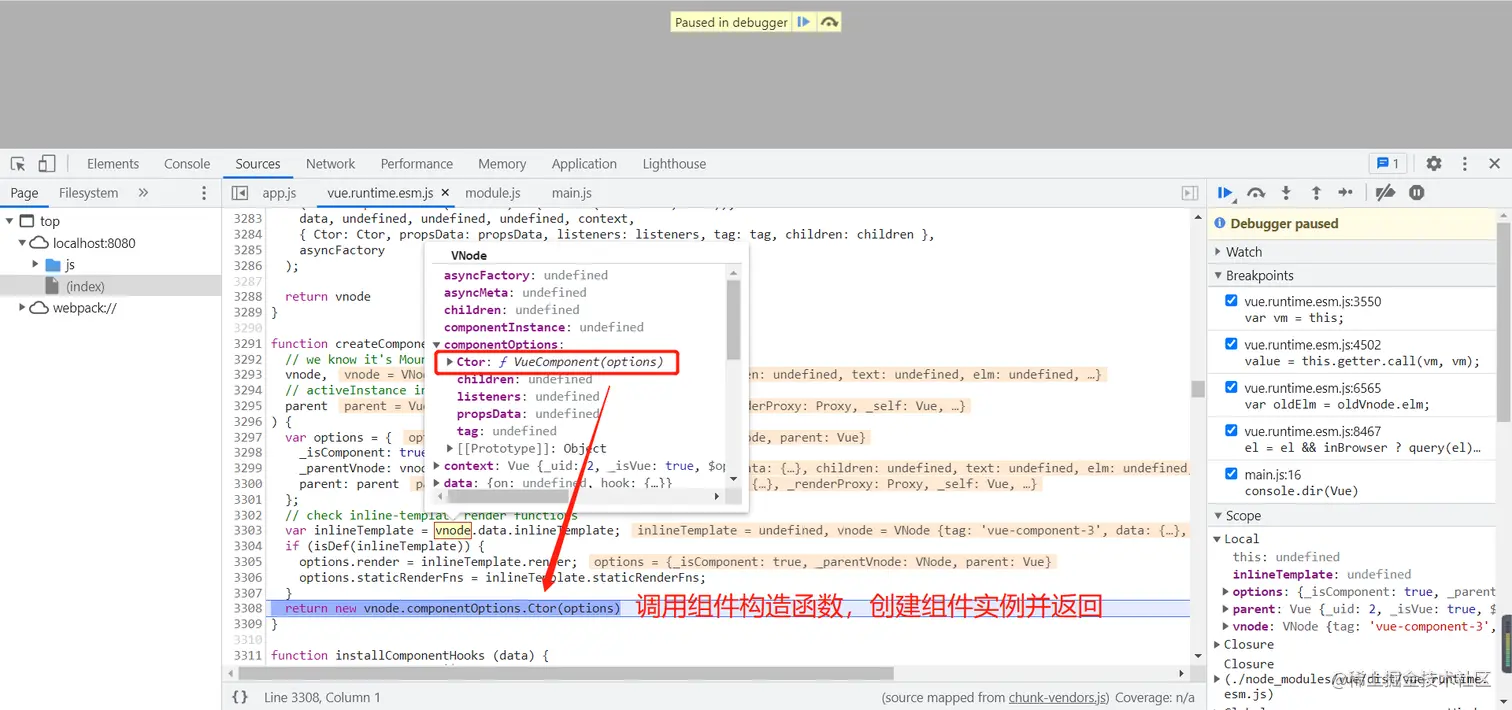Click line number 3304 in gutter

click(247, 546)
